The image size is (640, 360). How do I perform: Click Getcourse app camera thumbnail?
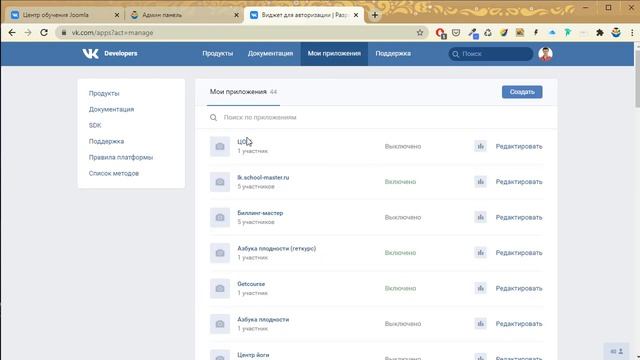pos(220,289)
